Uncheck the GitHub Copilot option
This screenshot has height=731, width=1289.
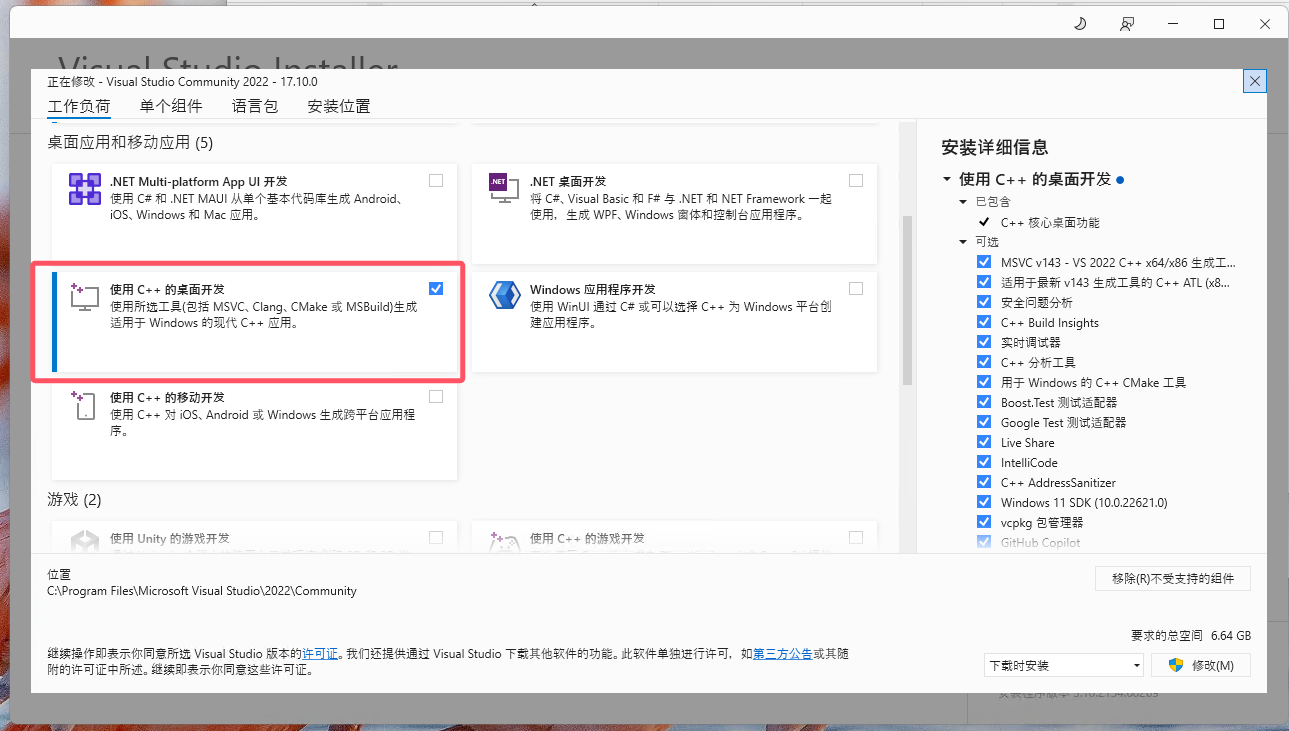pyautogui.click(x=984, y=542)
